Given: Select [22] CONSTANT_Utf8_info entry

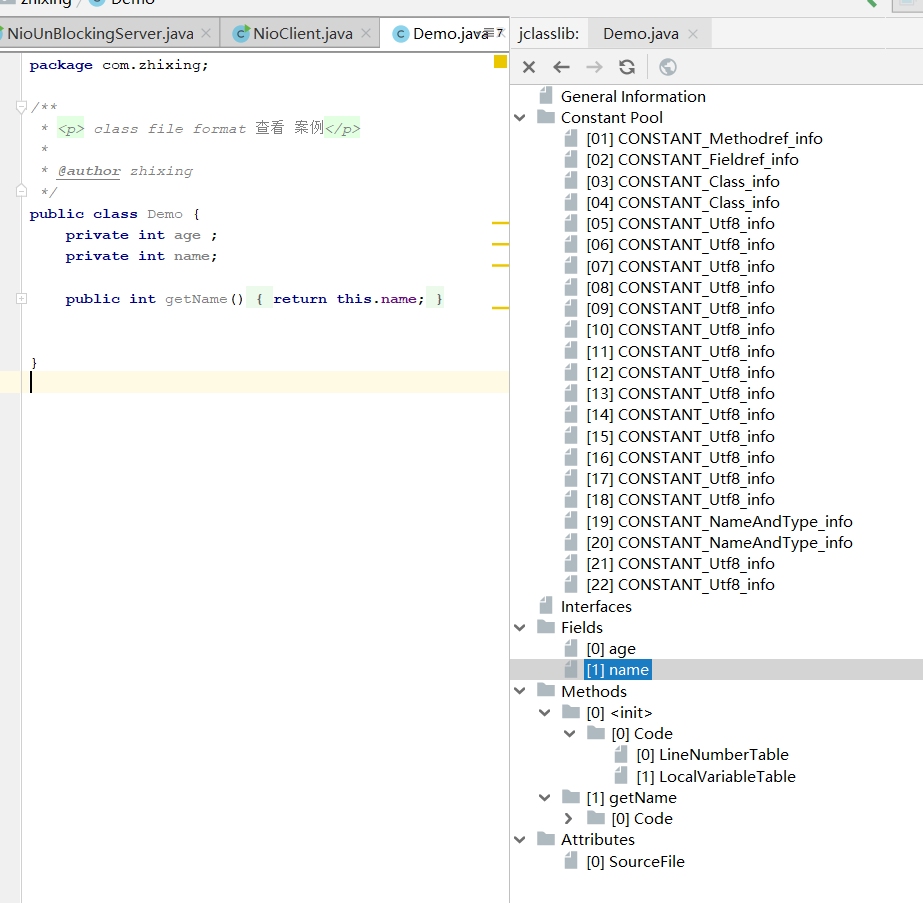Looking at the screenshot, I should click(x=680, y=585).
